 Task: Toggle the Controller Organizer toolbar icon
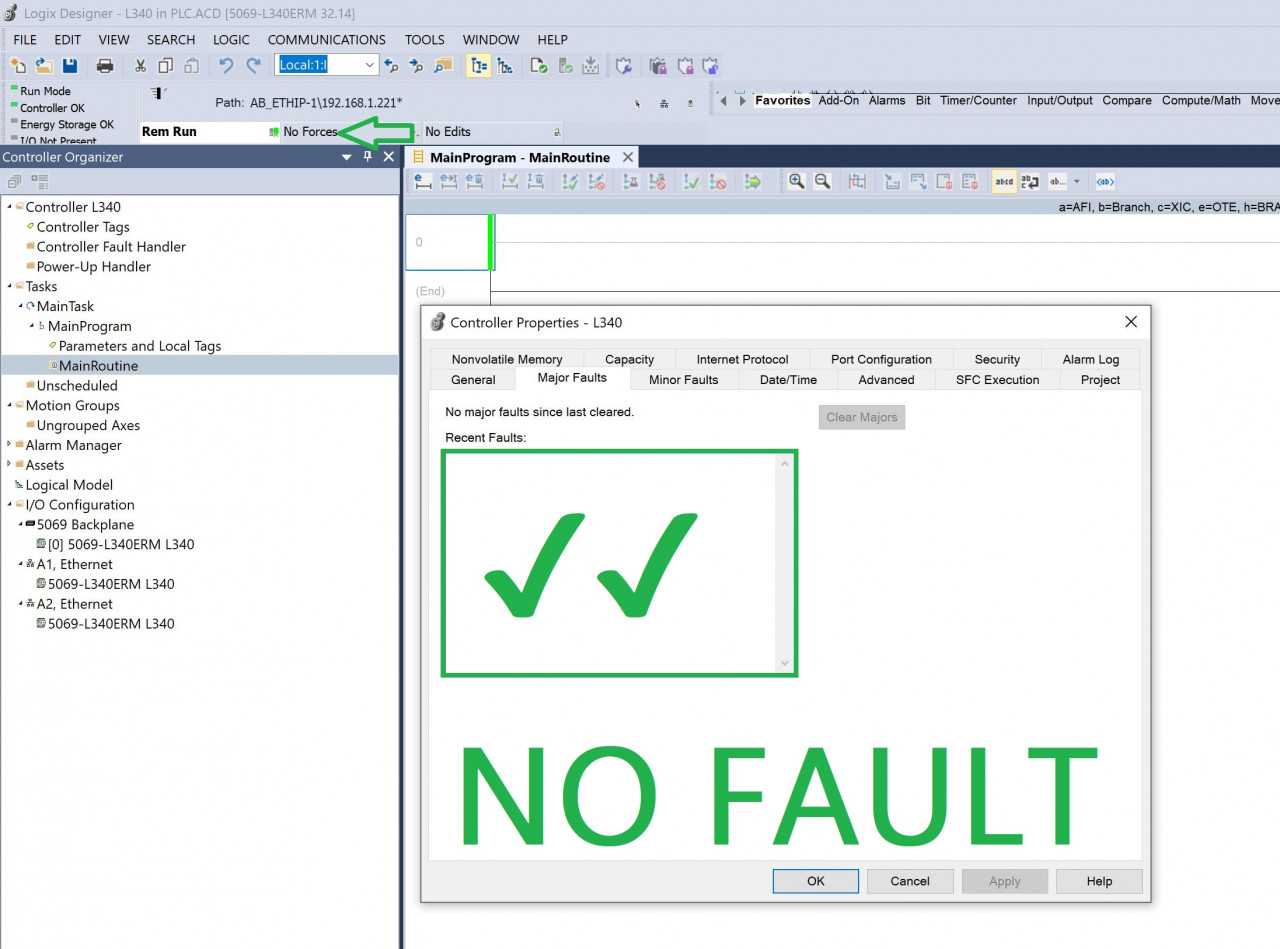pos(479,66)
